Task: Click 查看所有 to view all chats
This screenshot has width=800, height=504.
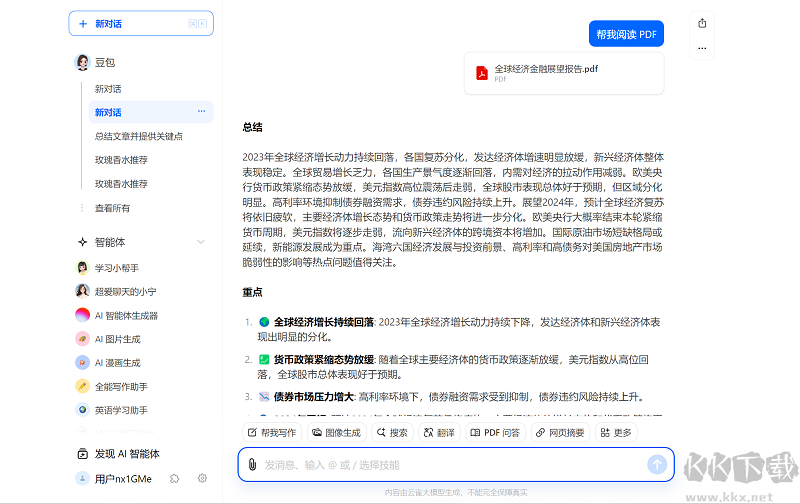Action: [112, 208]
